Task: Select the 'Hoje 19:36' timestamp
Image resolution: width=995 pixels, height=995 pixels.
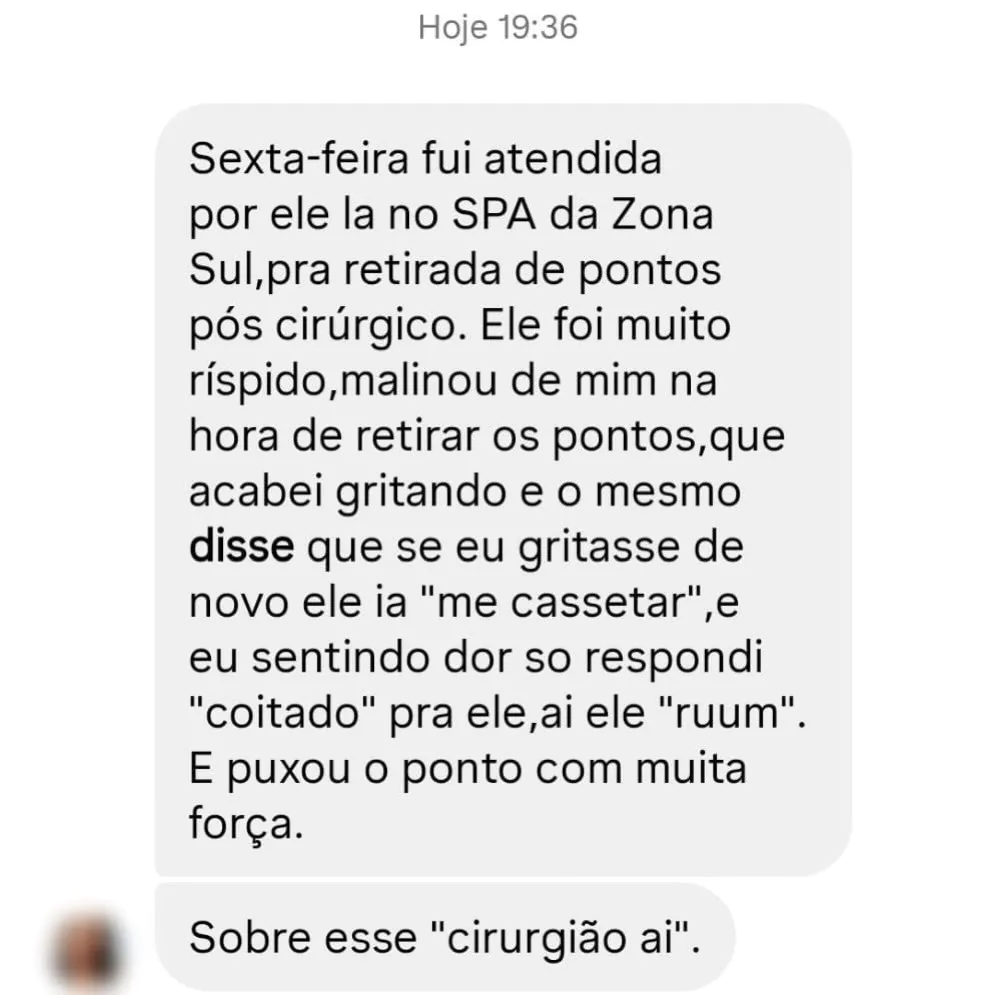Action: coord(498,28)
